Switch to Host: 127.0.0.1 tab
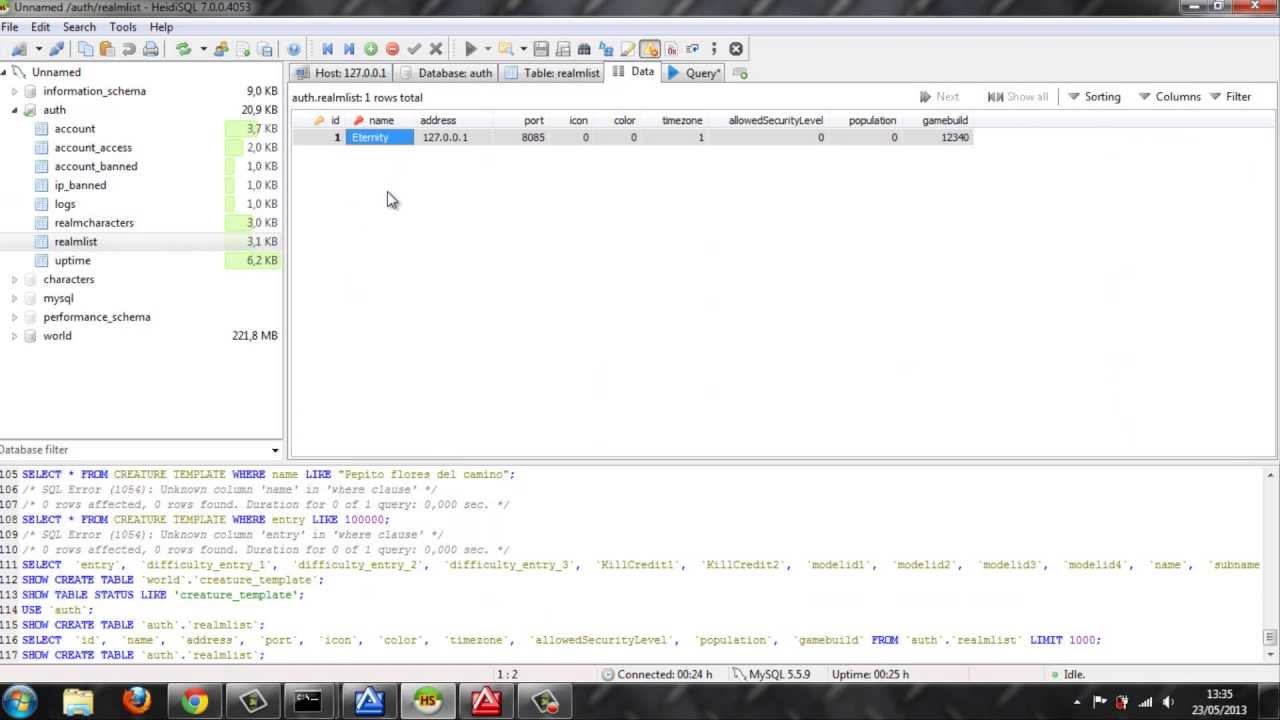The image size is (1280, 720). point(340,73)
